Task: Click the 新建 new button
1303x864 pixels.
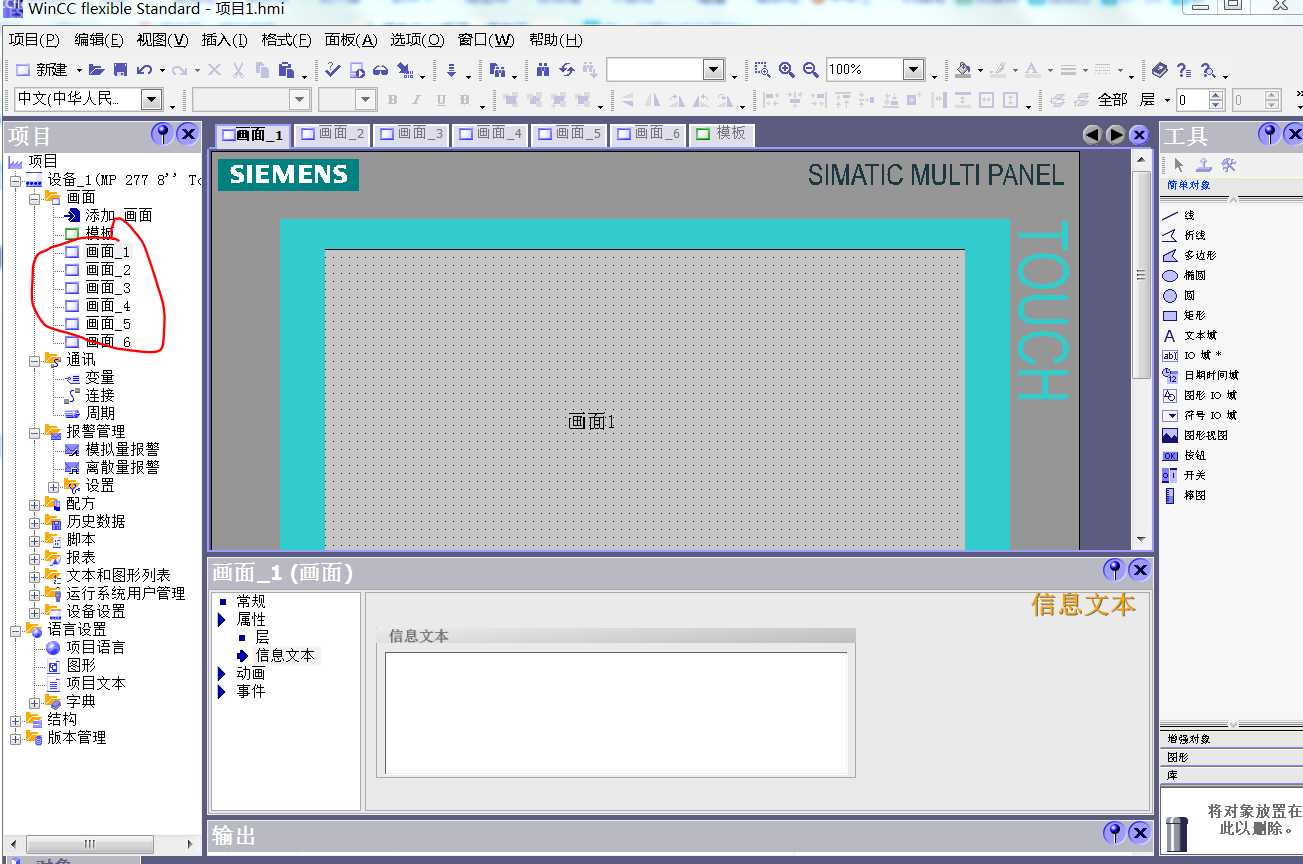Action: point(42,70)
